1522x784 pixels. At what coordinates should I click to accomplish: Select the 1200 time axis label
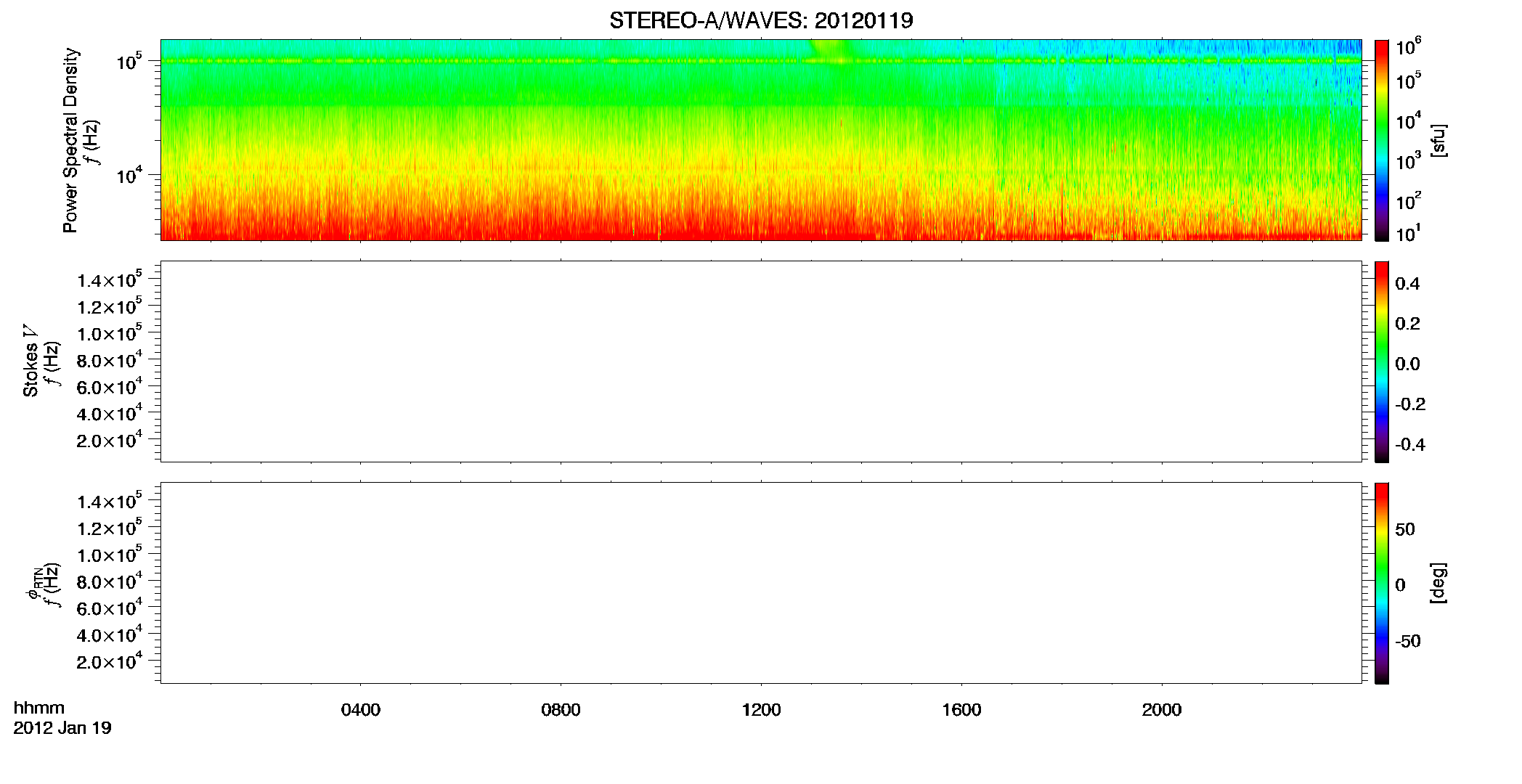[761, 710]
